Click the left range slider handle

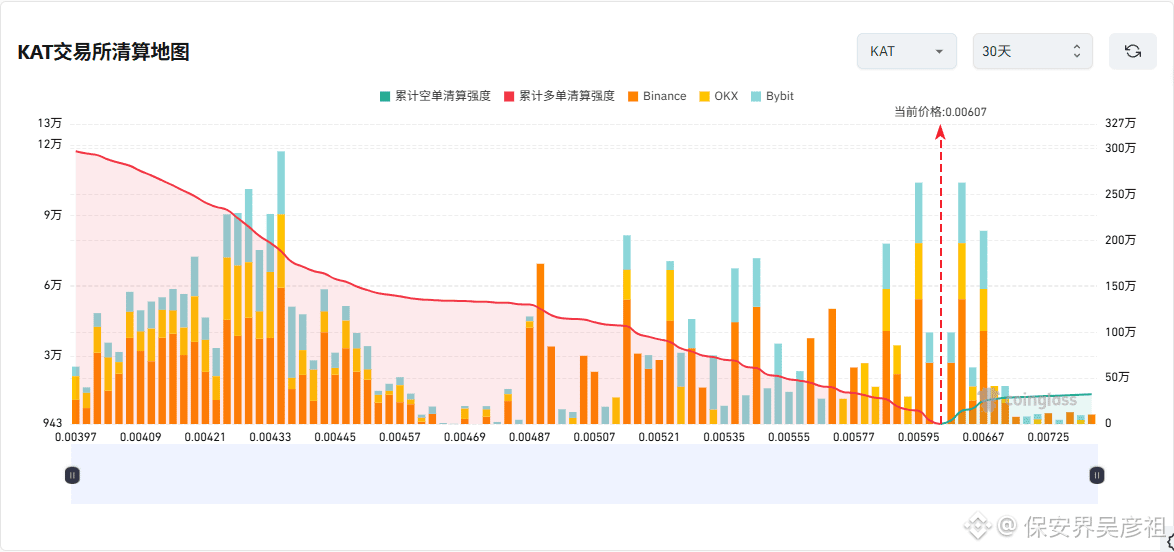pos(72,474)
